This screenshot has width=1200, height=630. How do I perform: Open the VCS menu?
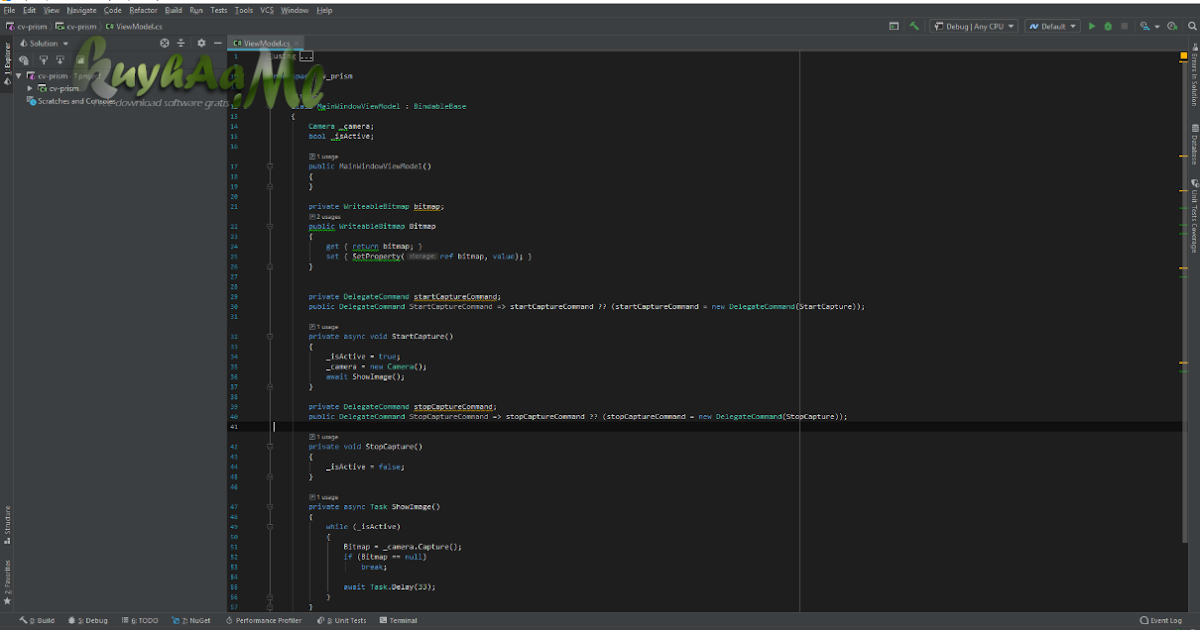click(x=267, y=10)
